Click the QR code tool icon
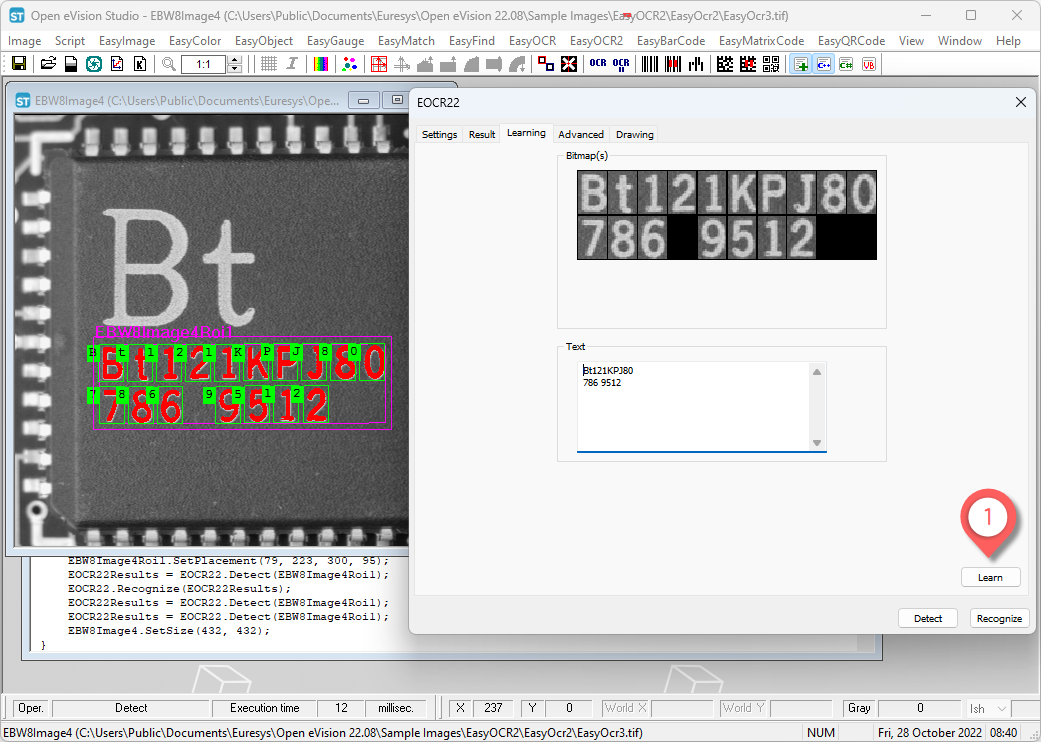This screenshot has width=1041, height=742. click(770, 64)
